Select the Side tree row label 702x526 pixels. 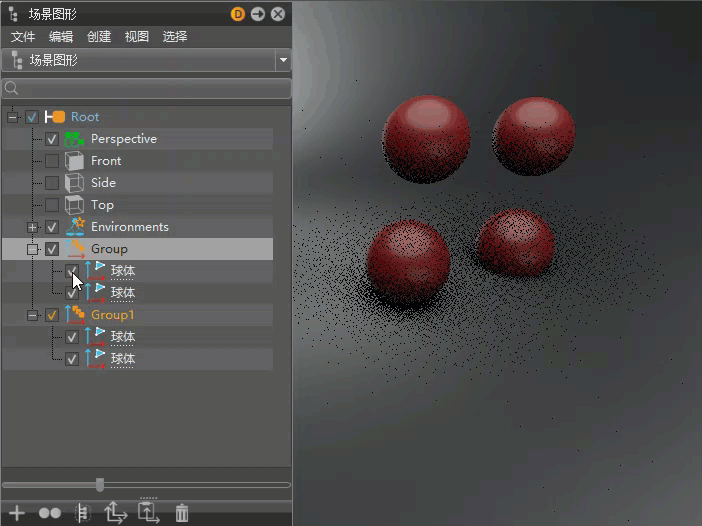(103, 183)
